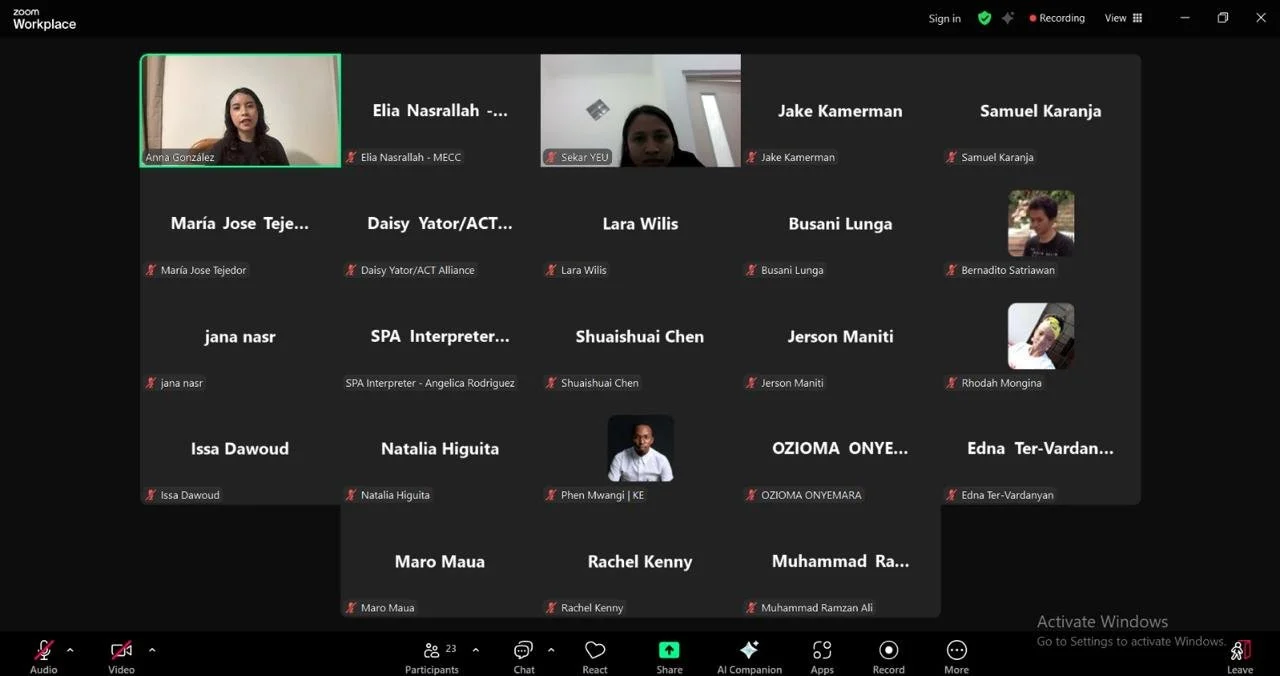Click Anna González name label
This screenshot has height=676, width=1280.
click(x=180, y=157)
